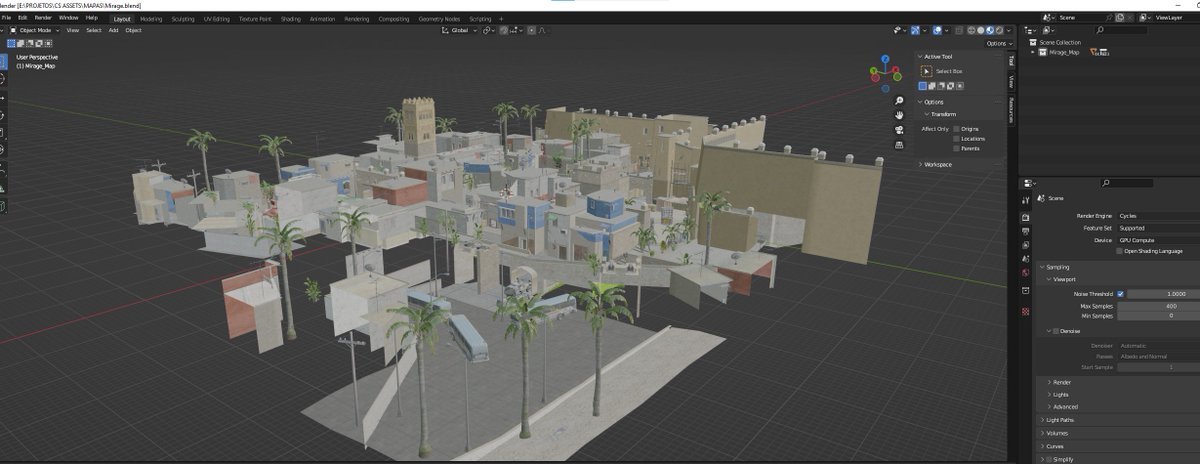Click the pan hand viewport icon
Image resolution: width=1200 pixels, height=464 pixels.
[x=899, y=115]
